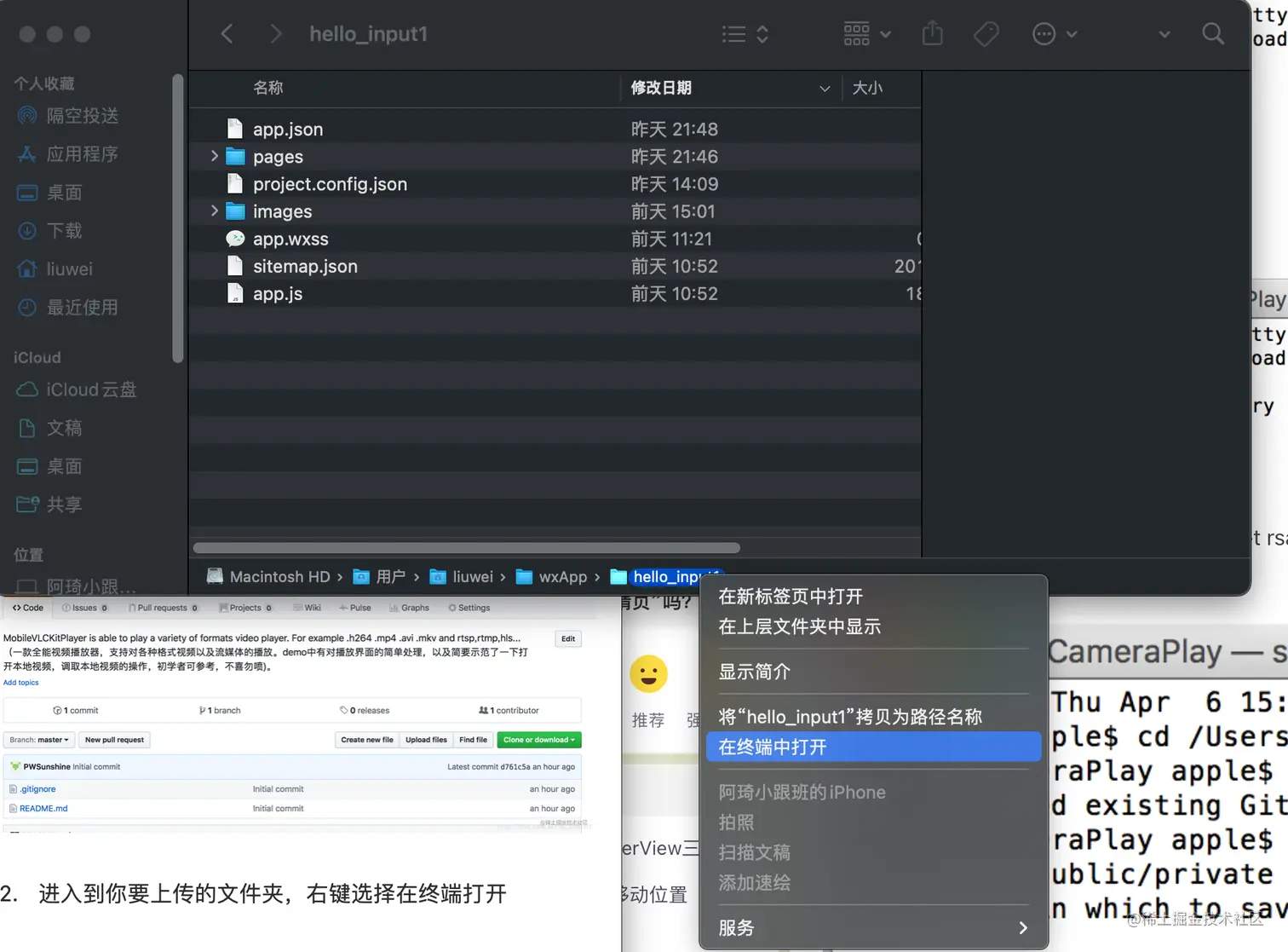Choose 在终端中打开 in context menu
This screenshot has height=952, width=1288.
874,747
